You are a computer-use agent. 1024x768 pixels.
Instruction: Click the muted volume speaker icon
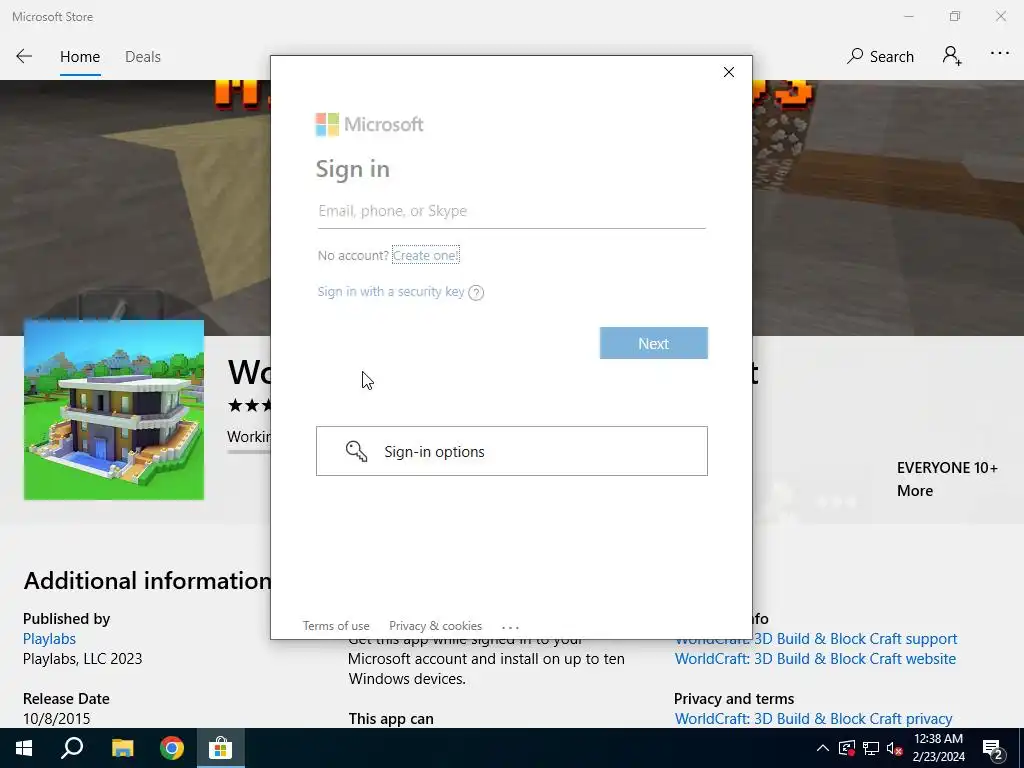coord(895,749)
